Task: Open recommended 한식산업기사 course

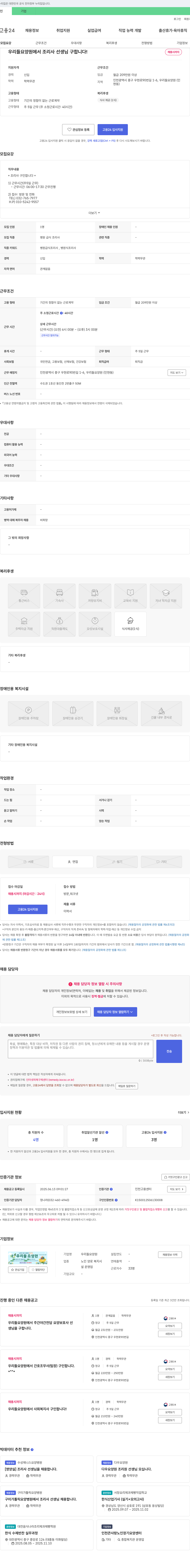Action: [122, 1499]
